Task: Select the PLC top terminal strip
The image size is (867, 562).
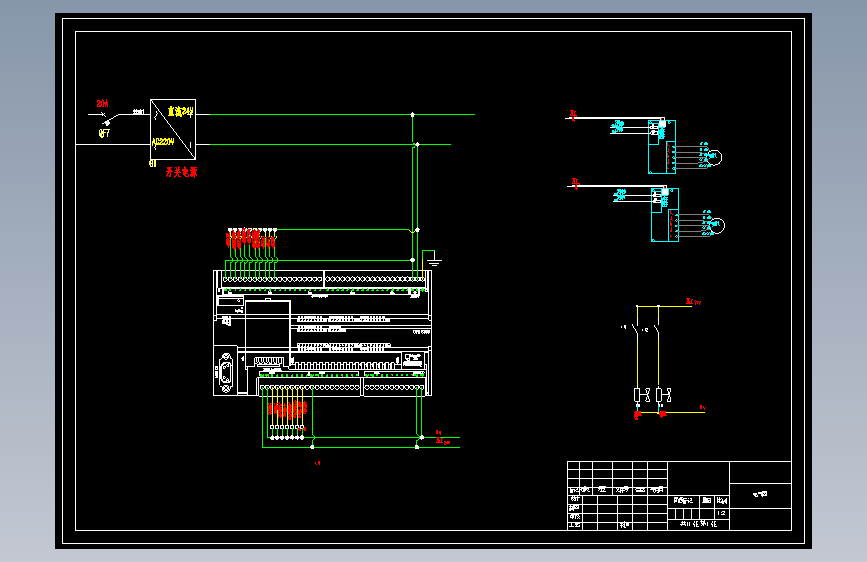Action: (x=323, y=279)
